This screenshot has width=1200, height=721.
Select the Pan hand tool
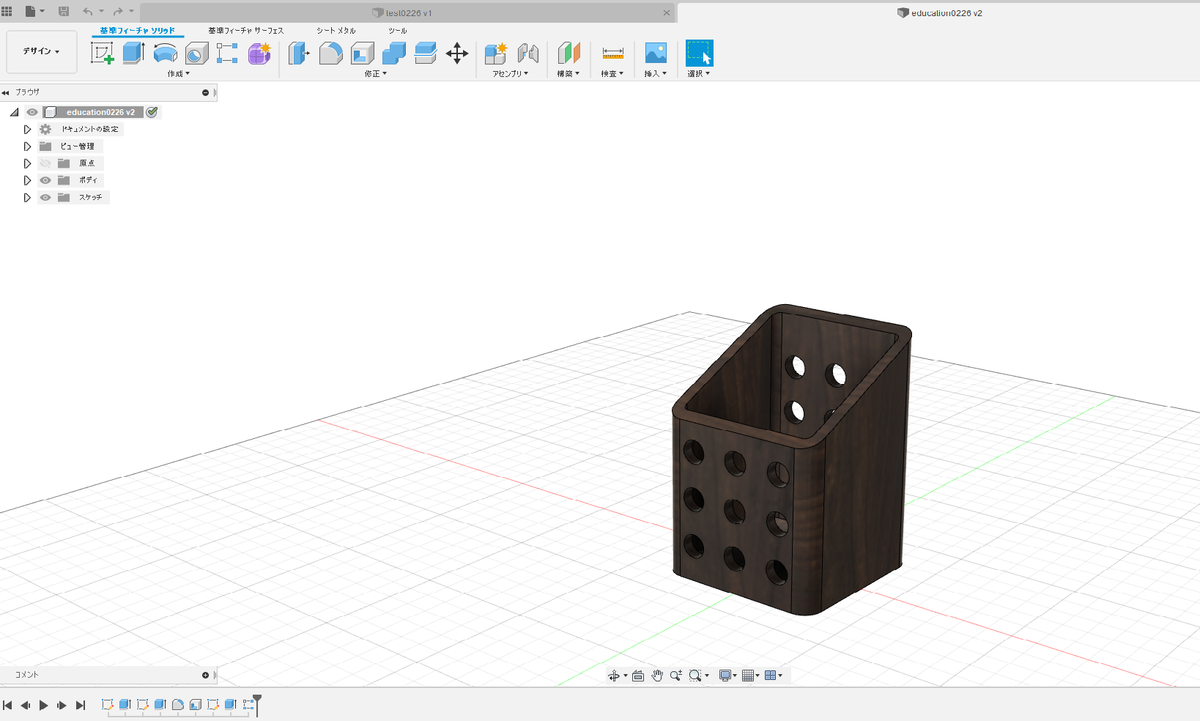click(657, 676)
